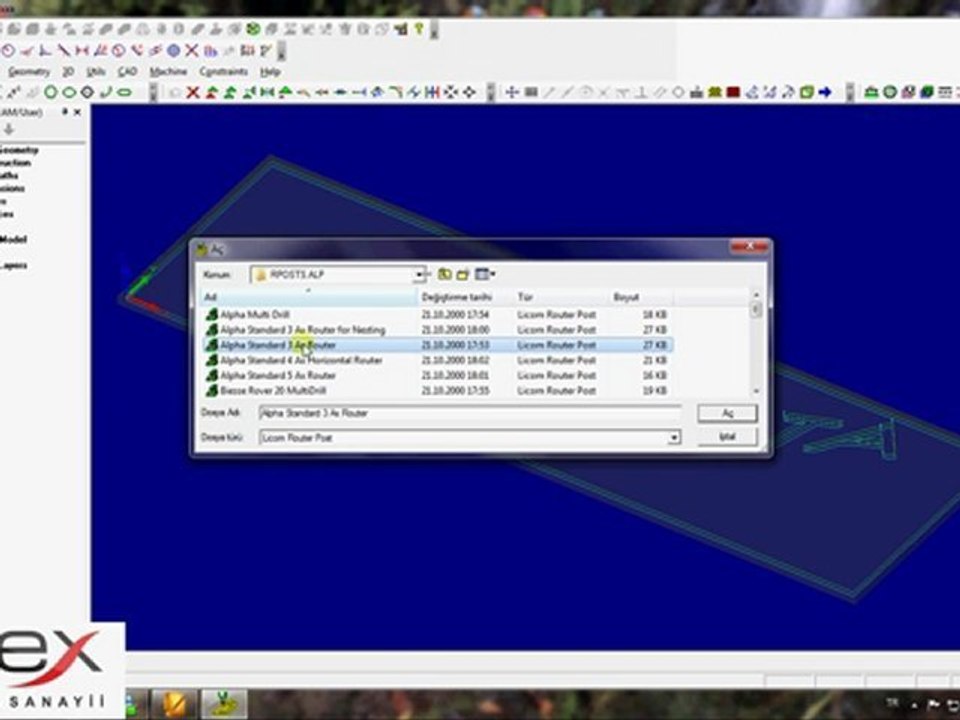The height and width of the screenshot is (720, 960).
Task: Create new folder in the dialog
Action: point(463,274)
